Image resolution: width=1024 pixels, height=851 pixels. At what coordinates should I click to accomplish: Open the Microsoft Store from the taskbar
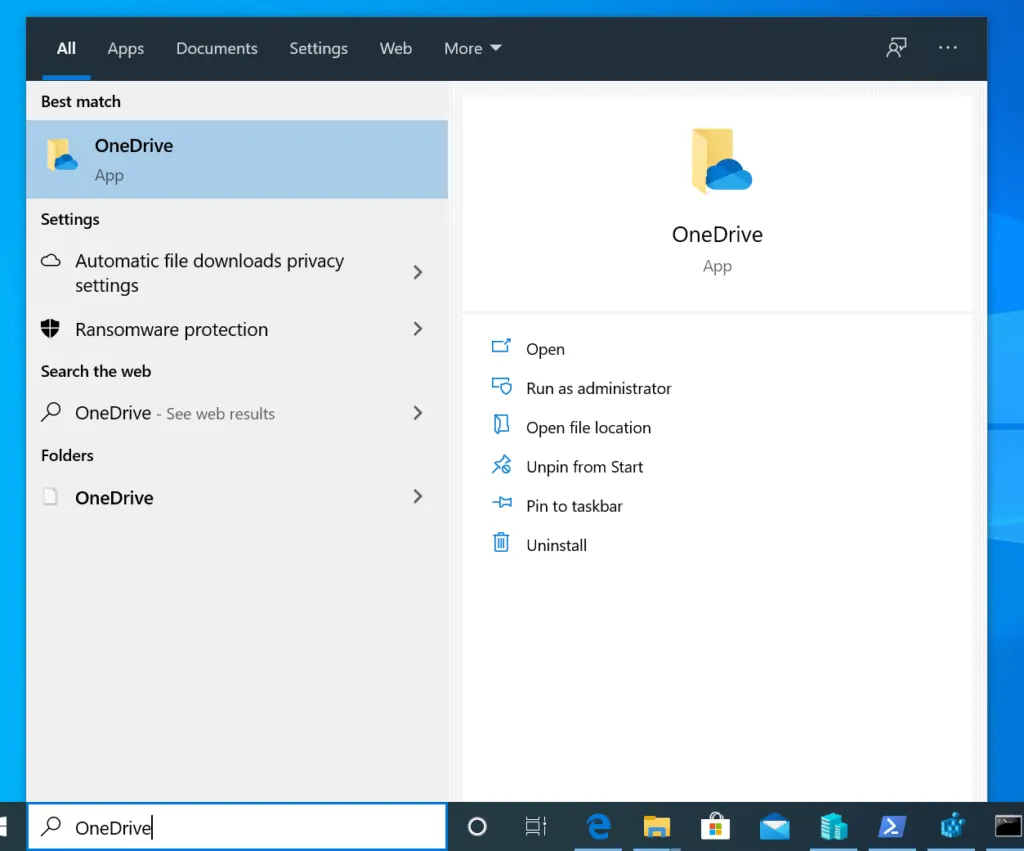point(715,827)
